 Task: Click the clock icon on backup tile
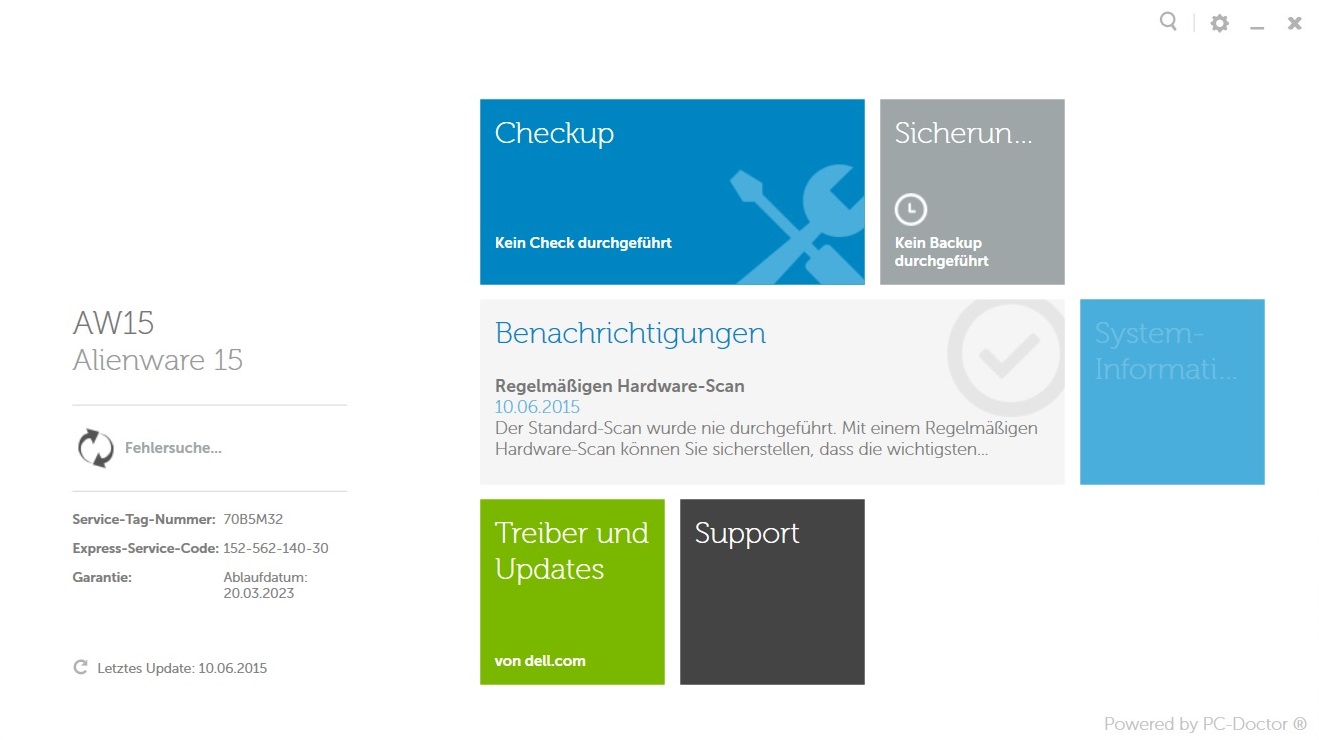click(910, 209)
